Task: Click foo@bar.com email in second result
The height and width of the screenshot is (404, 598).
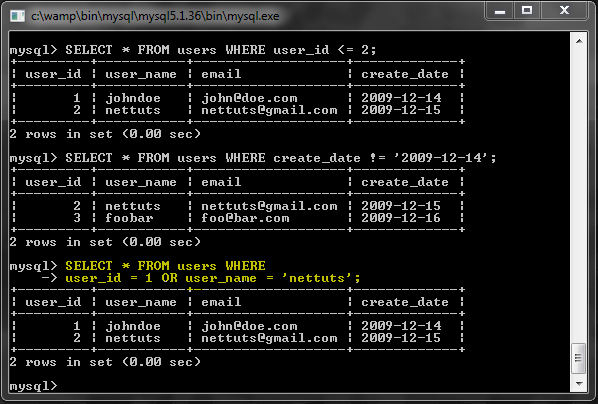Action: pyautogui.click(x=245, y=218)
